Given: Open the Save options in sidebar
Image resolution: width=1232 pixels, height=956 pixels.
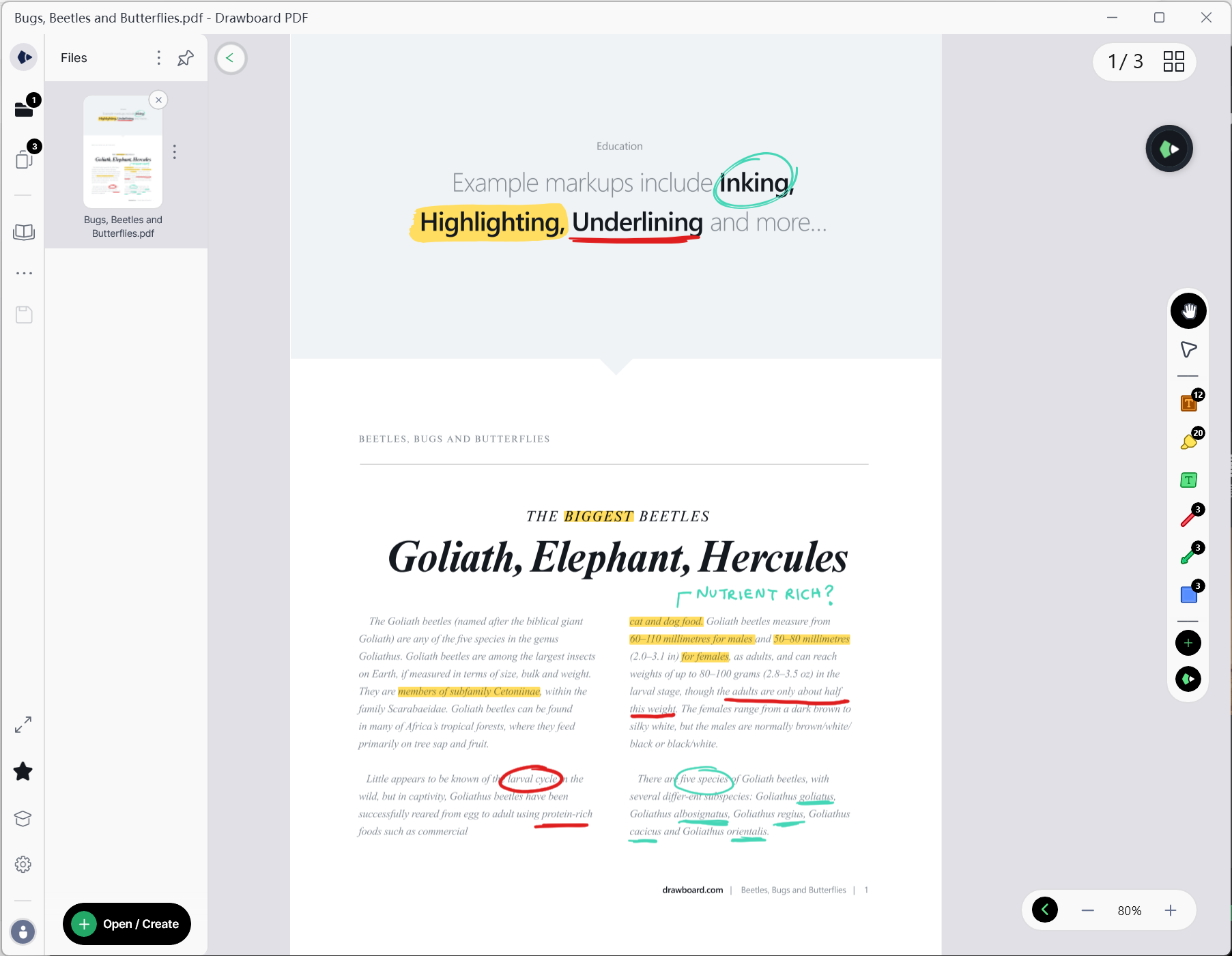Looking at the screenshot, I should pos(23,314).
